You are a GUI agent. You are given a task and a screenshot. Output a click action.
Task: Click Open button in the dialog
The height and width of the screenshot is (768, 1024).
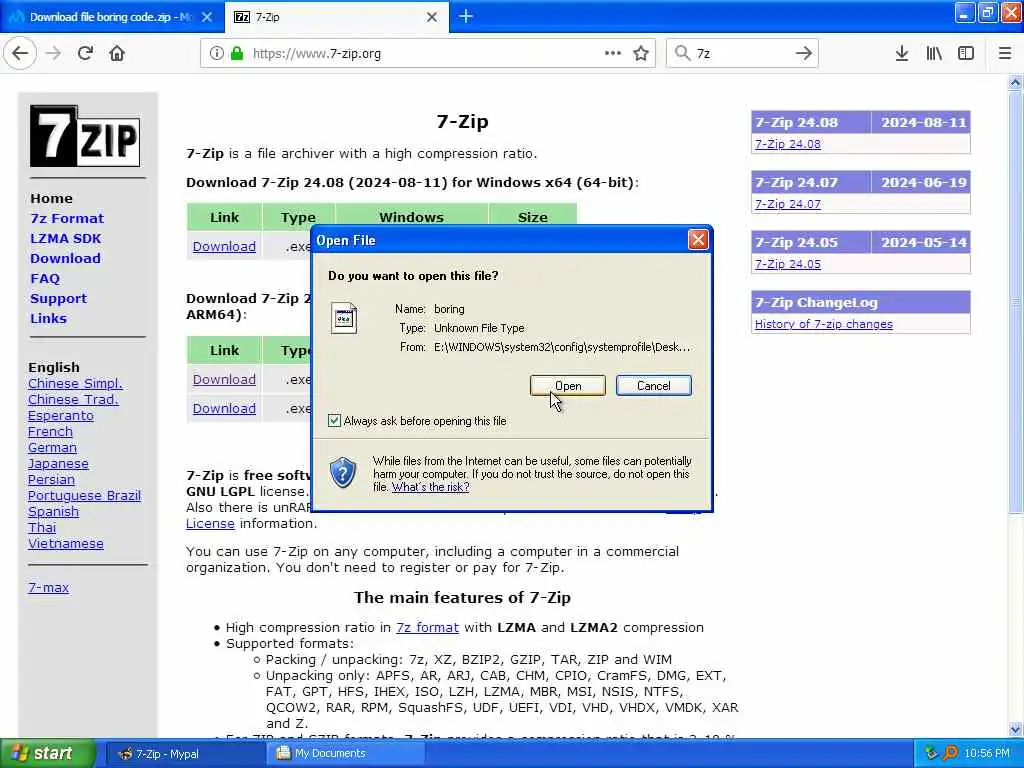[568, 386]
